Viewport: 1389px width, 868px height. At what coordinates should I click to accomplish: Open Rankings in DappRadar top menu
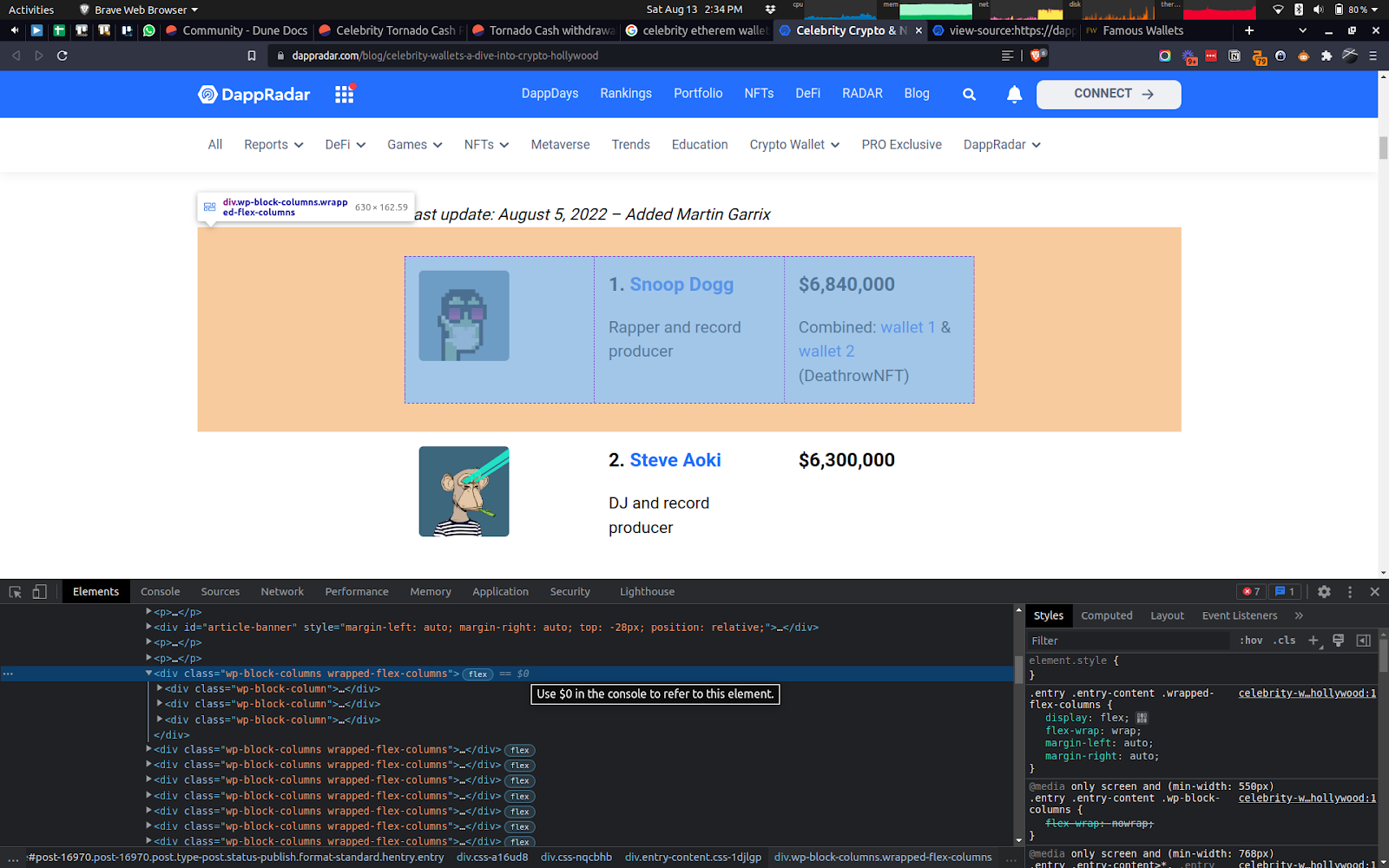click(x=626, y=94)
